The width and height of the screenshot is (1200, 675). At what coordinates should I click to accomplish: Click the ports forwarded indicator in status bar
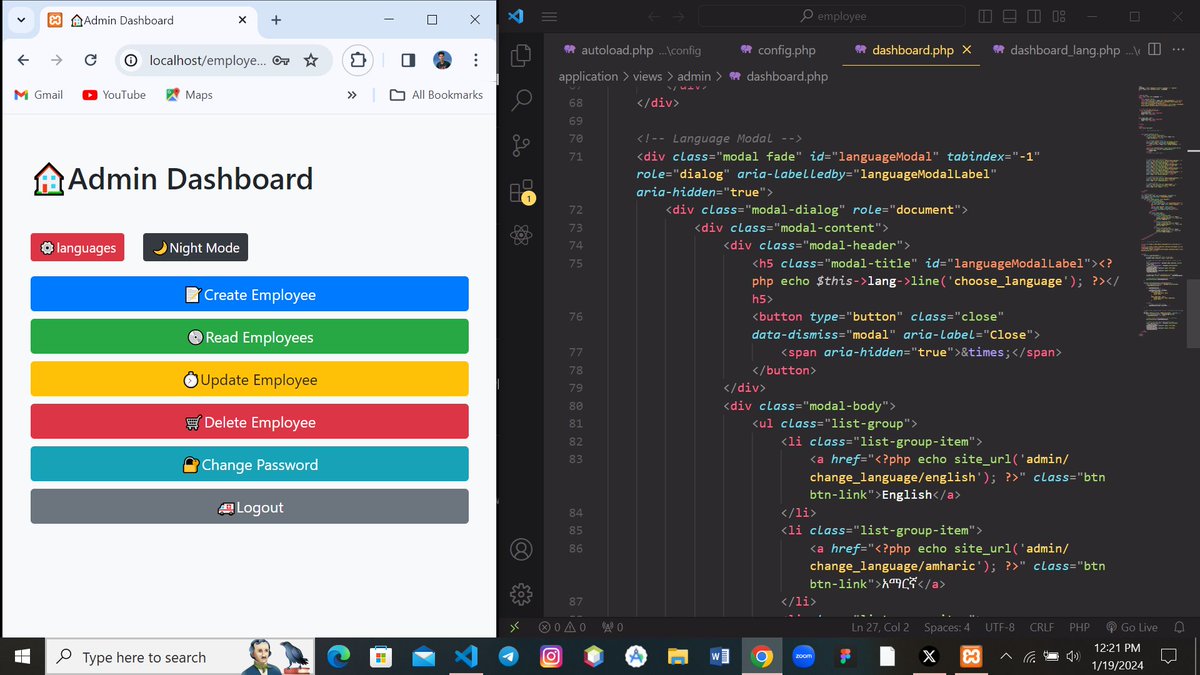(x=612, y=627)
